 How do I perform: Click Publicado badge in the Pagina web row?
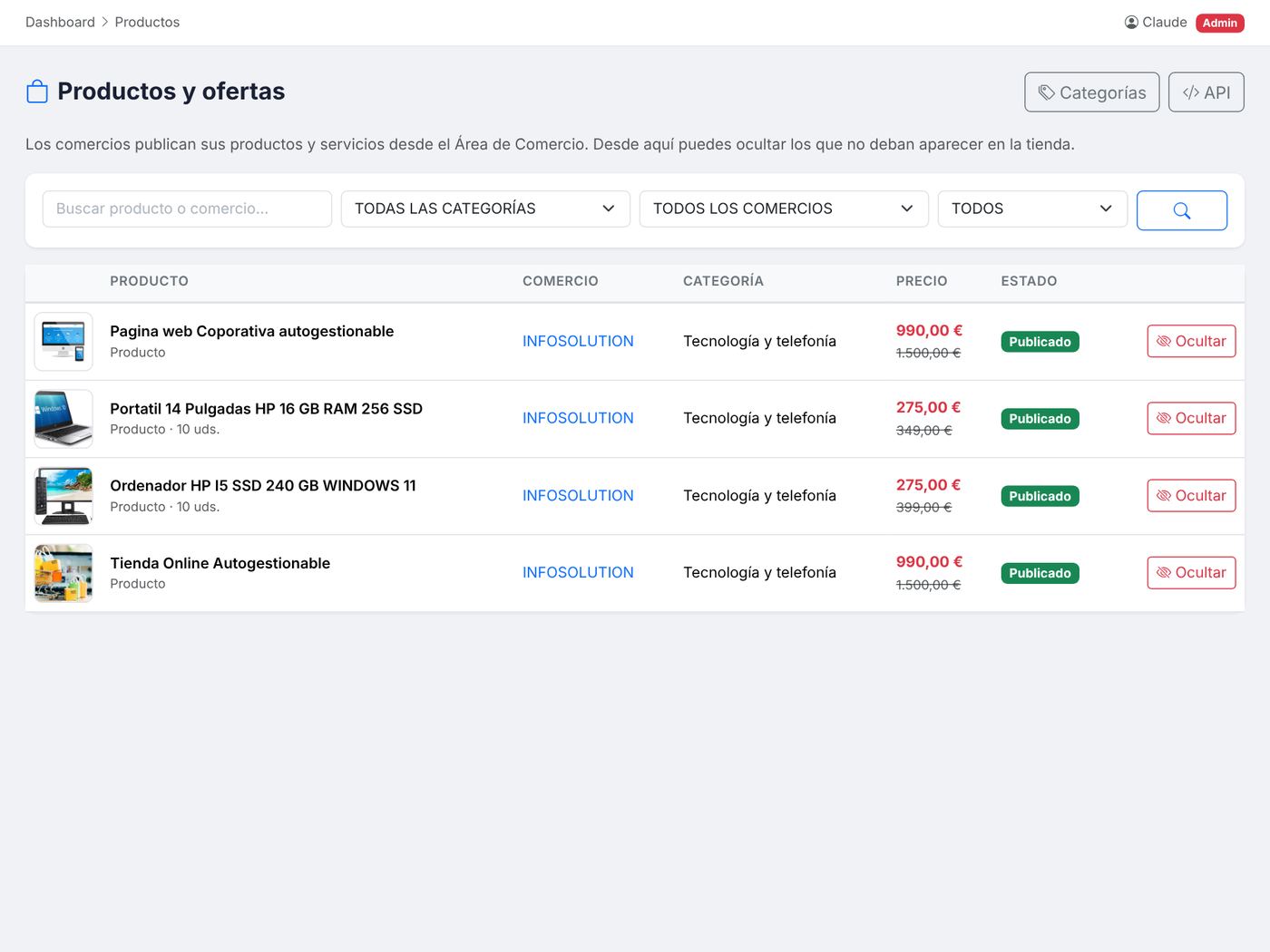[x=1040, y=342]
